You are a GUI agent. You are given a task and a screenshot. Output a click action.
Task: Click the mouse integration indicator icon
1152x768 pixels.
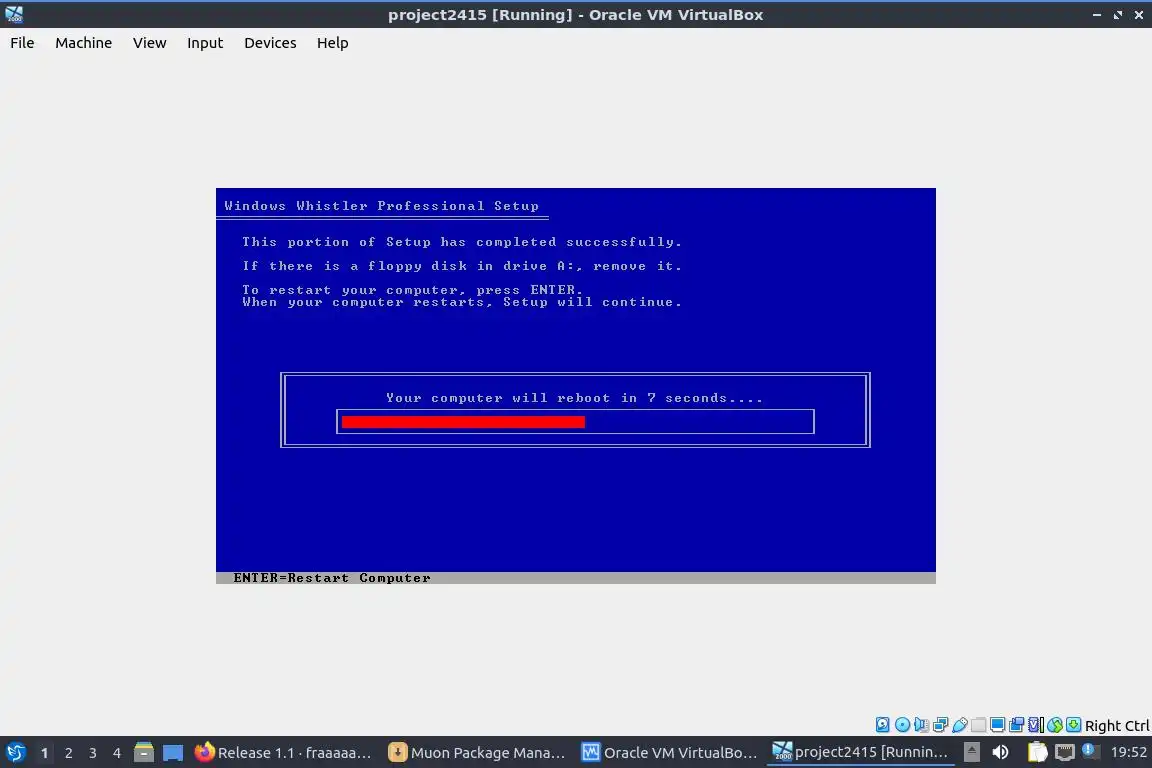[x=1055, y=725]
